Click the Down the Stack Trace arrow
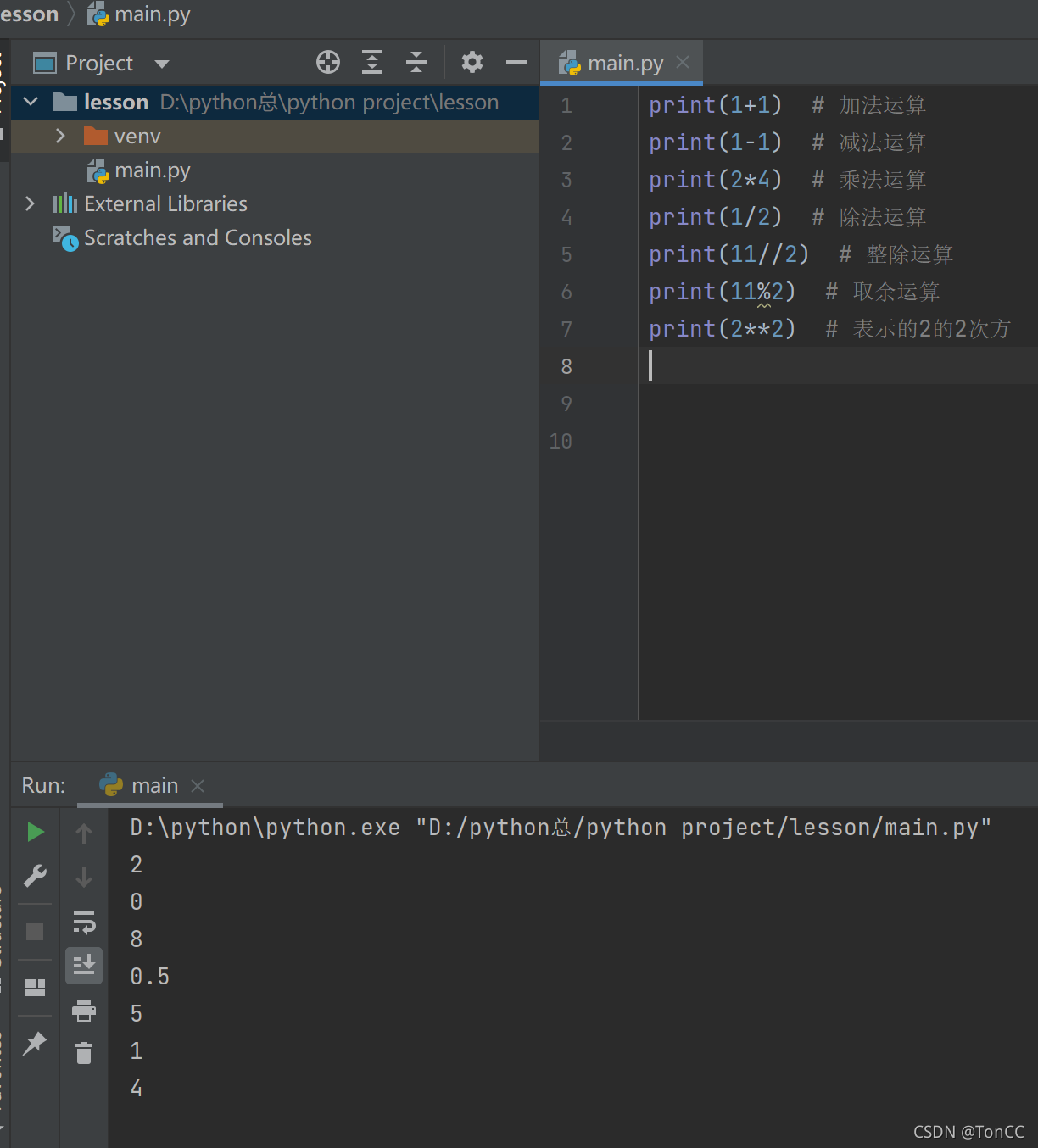Screen dimensions: 1038x1148 [84, 878]
